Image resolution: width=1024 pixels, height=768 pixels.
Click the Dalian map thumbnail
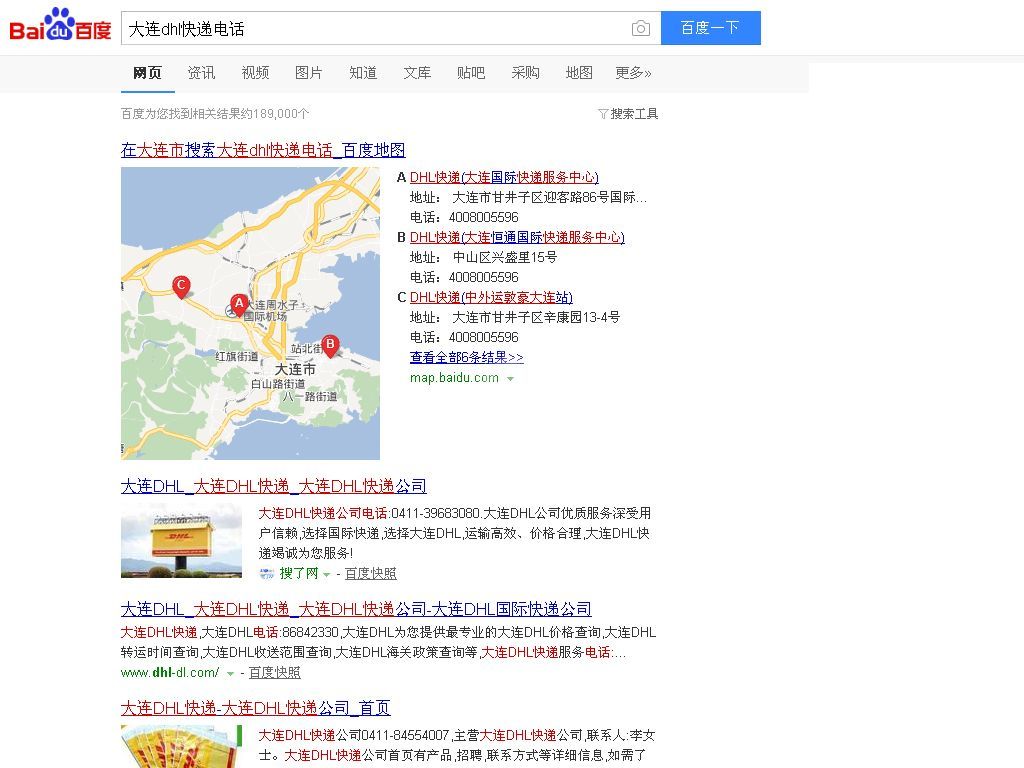250,313
